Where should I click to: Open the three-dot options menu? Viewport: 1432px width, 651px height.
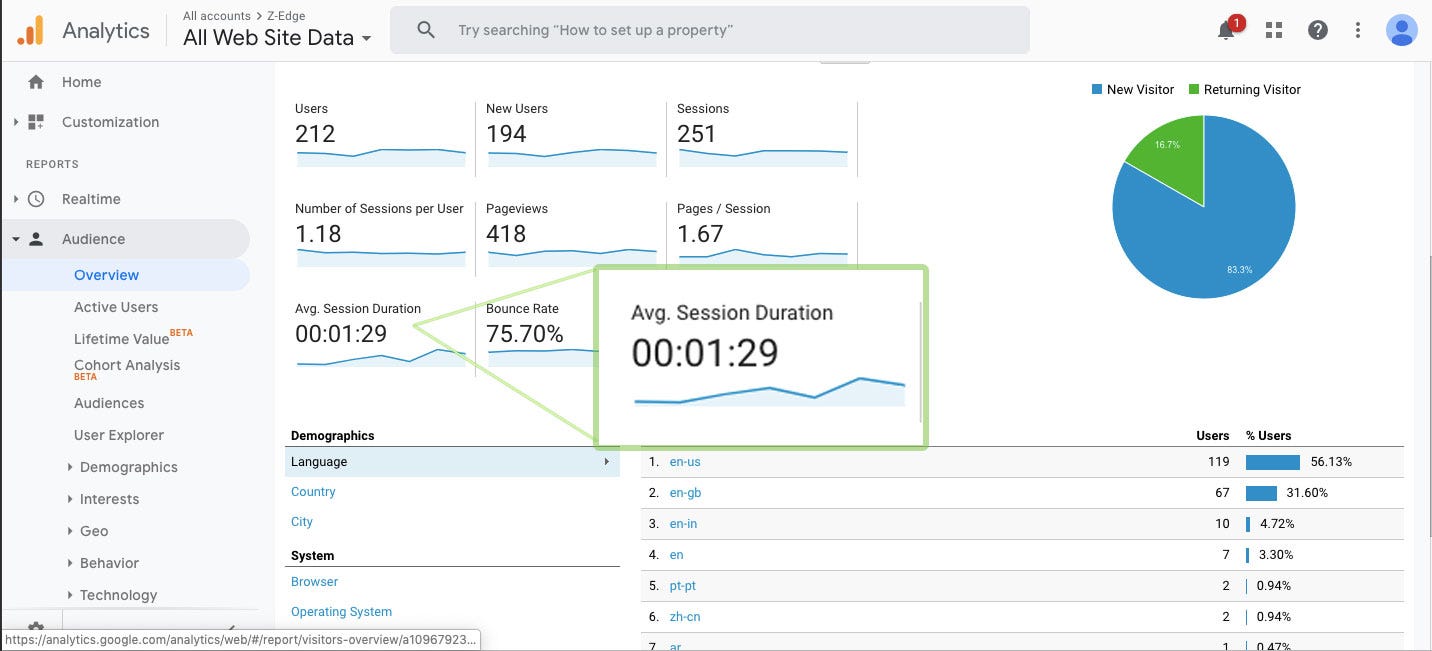(x=1357, y=30)
